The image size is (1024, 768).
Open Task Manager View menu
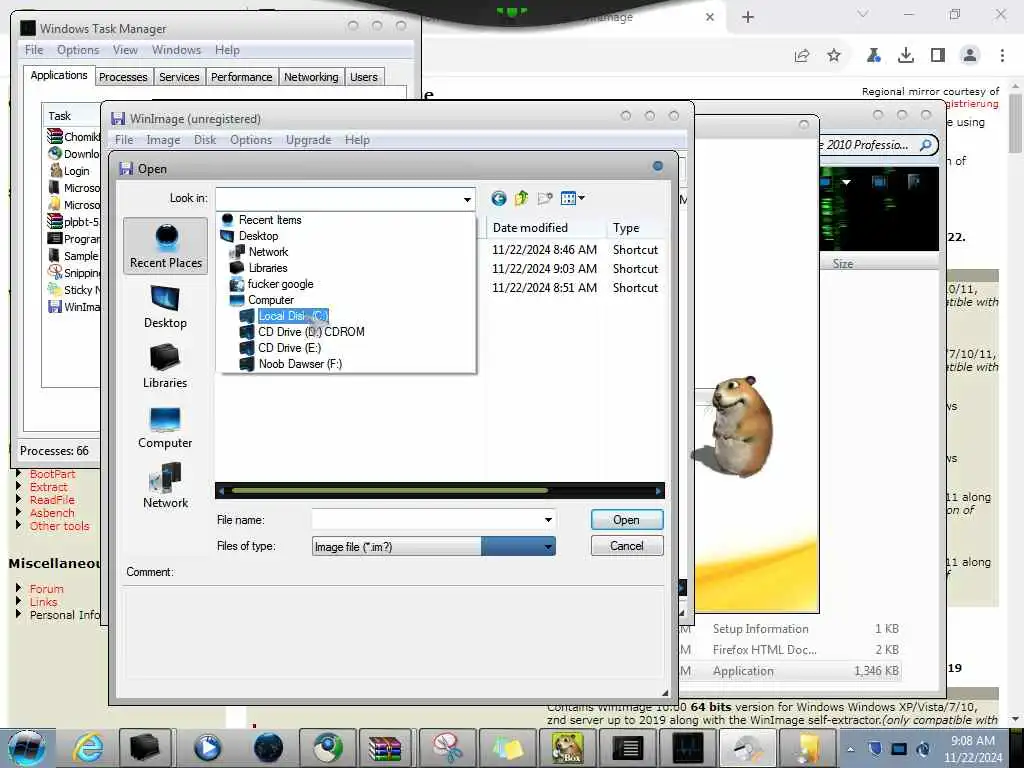point(125,50)
